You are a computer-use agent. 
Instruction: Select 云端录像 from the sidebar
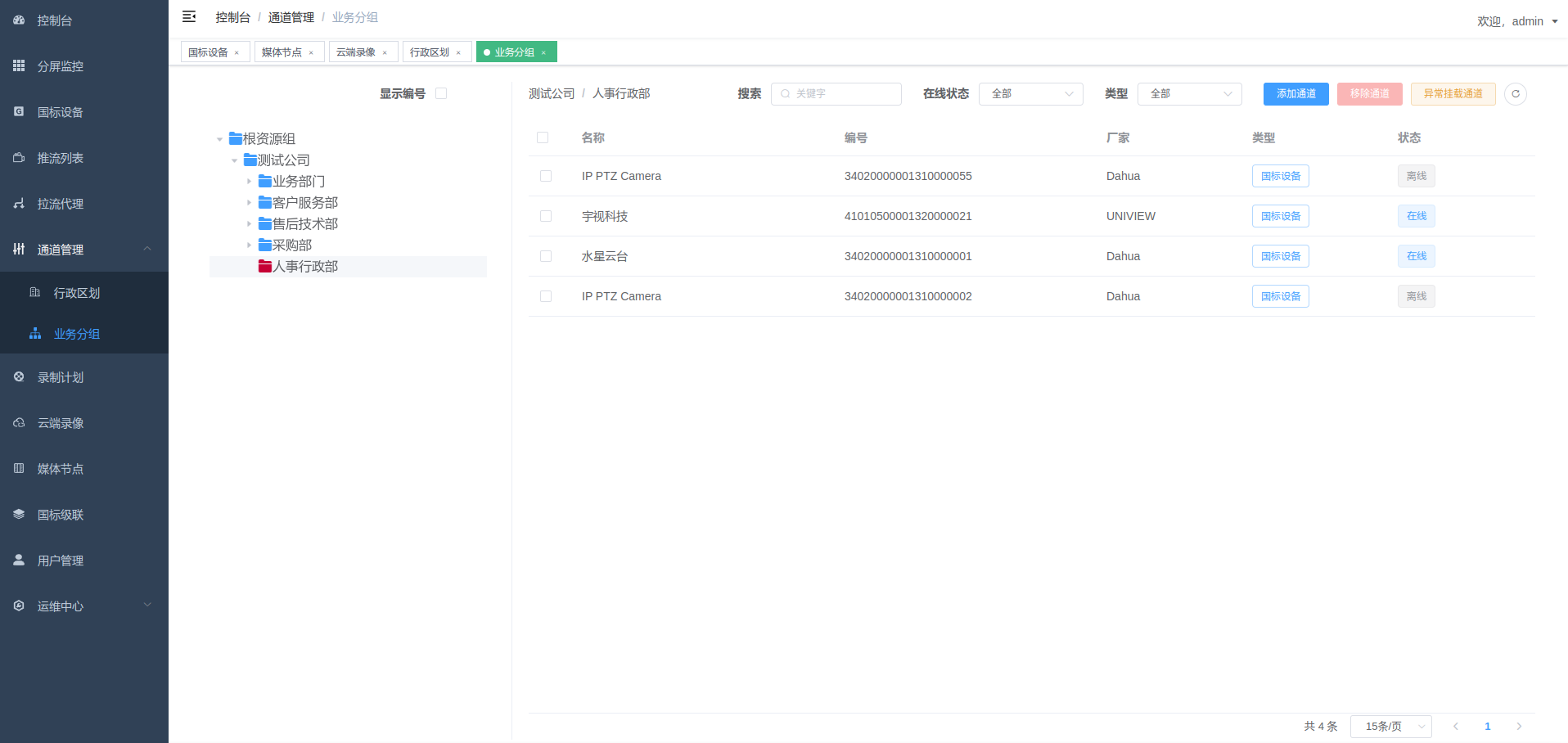[59, 423]
